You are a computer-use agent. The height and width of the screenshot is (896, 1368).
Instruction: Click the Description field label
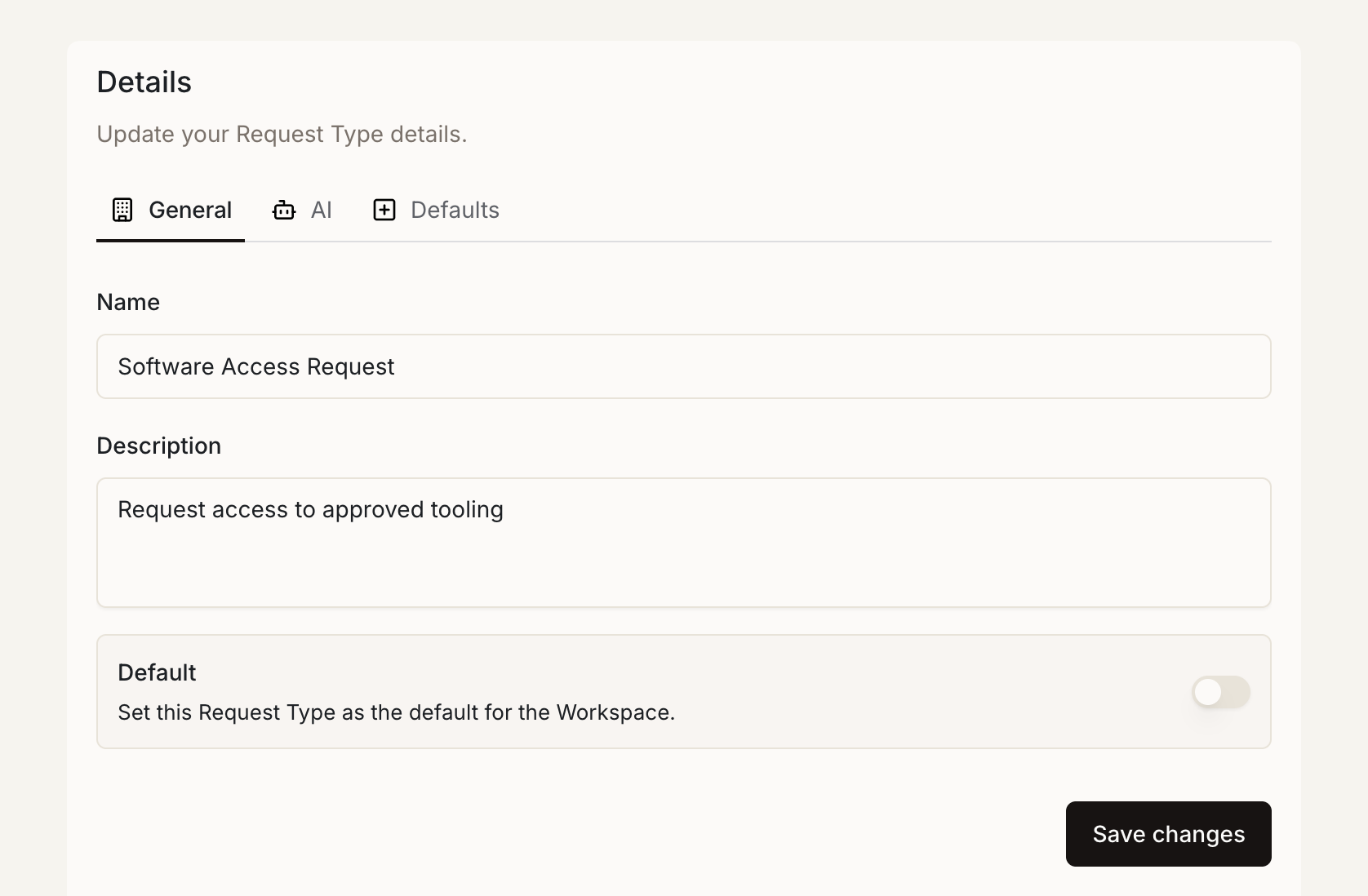(159, 446)
